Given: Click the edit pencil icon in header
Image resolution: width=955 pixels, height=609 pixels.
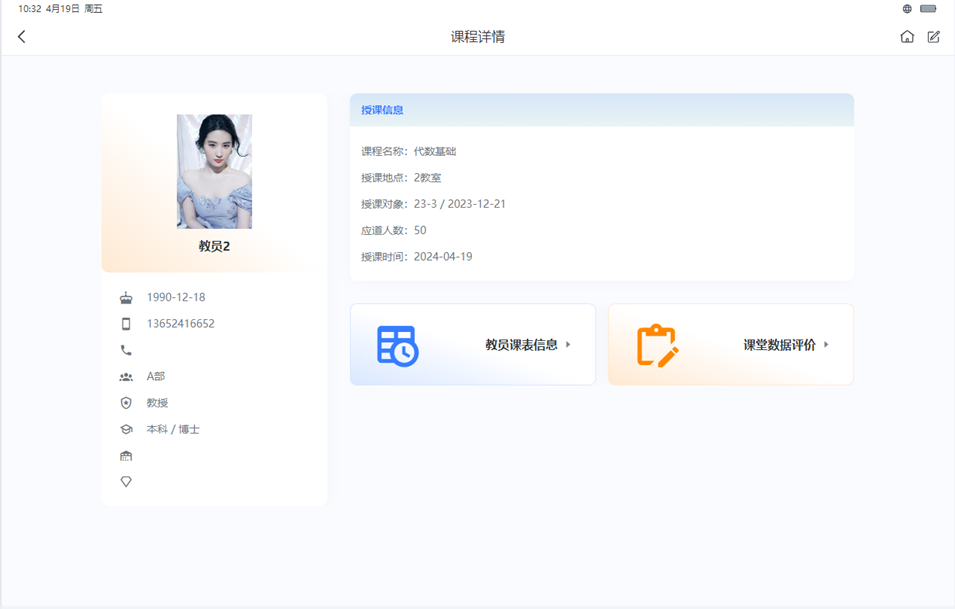Looking at the screenshot, I should [934, 37].
